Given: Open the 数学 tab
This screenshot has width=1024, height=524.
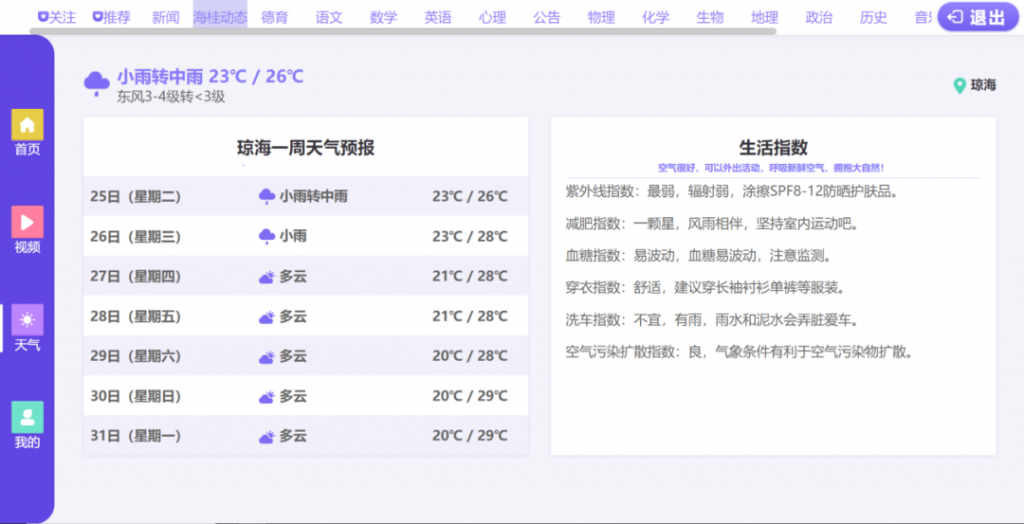Looking at the screenshot, I should tap(383, 18).
